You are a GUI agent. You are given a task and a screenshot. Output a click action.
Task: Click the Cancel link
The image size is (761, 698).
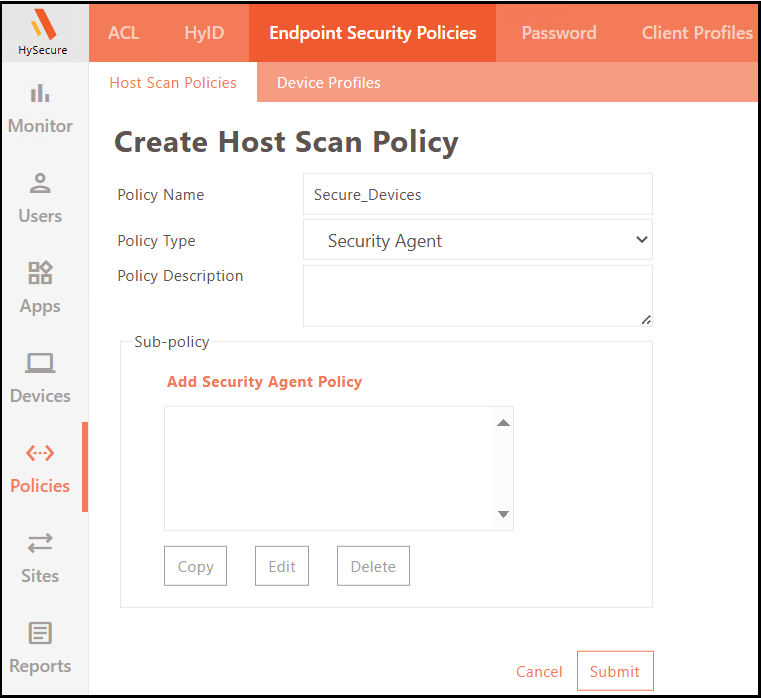(539, 672)
